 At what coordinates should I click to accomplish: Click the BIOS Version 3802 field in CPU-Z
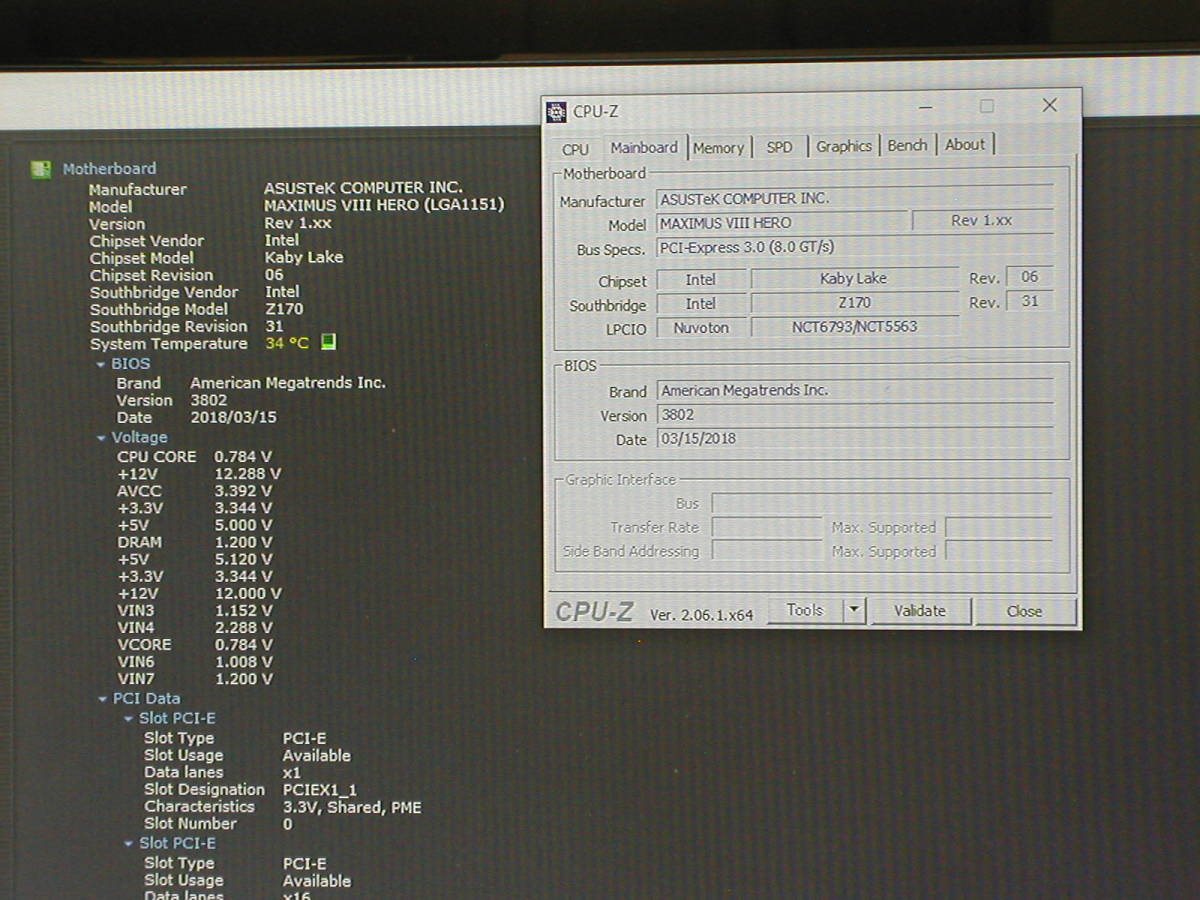[x=854, y=414]
